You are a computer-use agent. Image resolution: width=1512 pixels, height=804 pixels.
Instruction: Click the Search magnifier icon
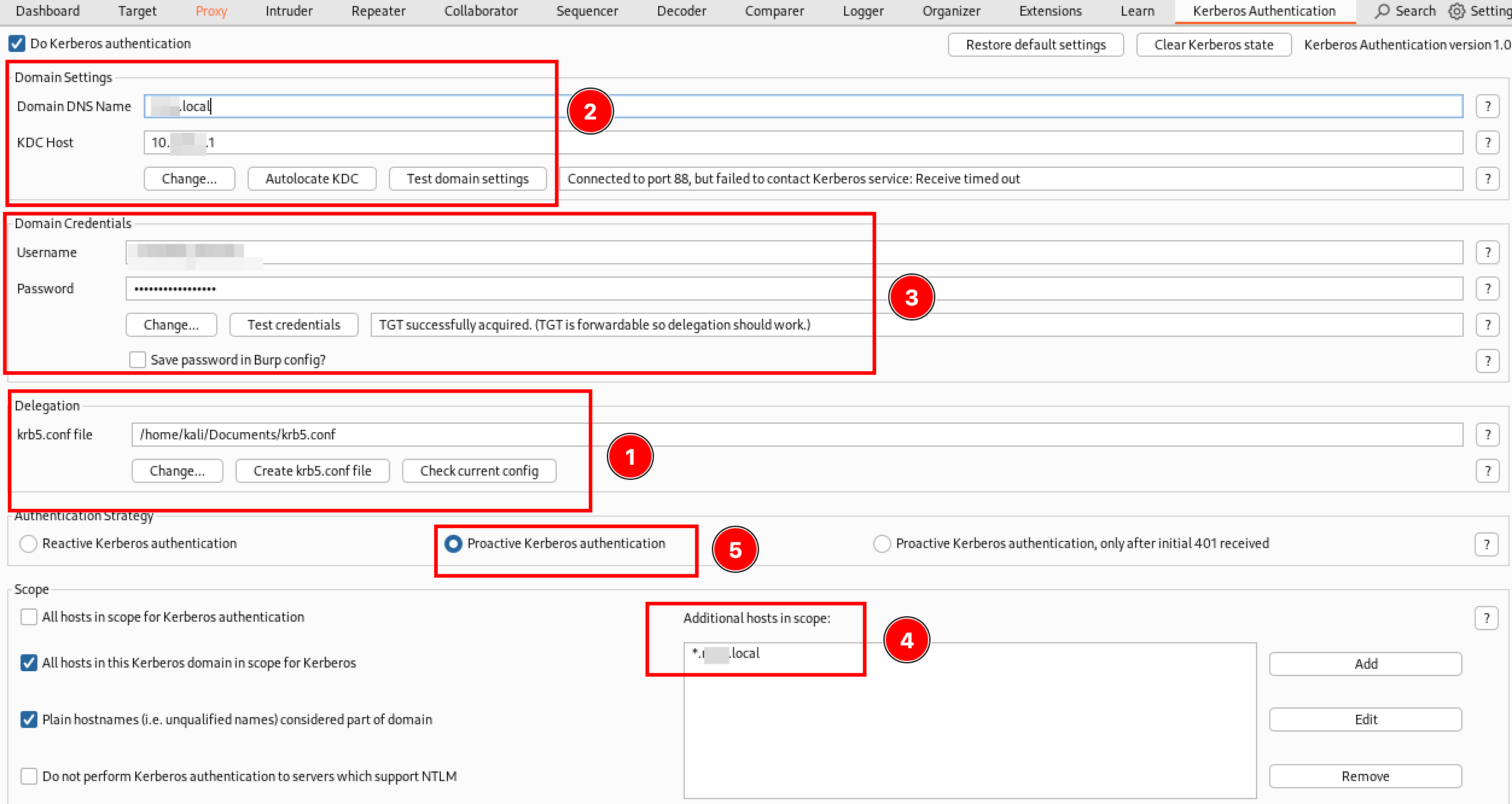1382,11
